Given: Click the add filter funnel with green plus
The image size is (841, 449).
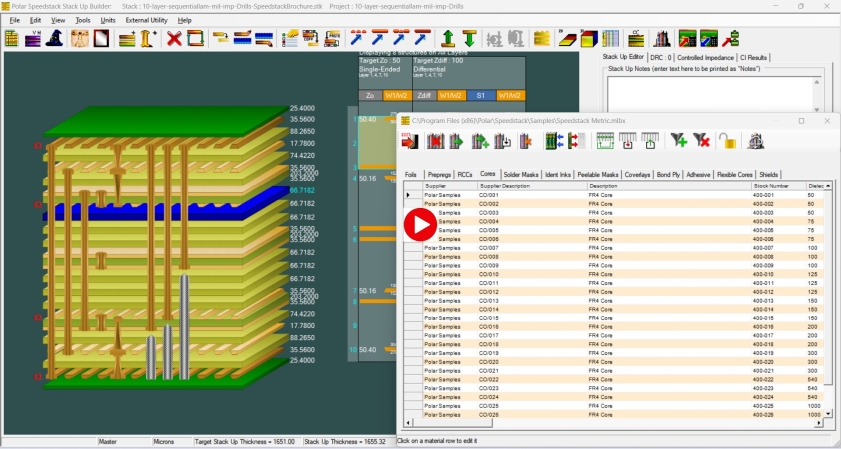Looking at the screenshot, I should click(678, 141).
